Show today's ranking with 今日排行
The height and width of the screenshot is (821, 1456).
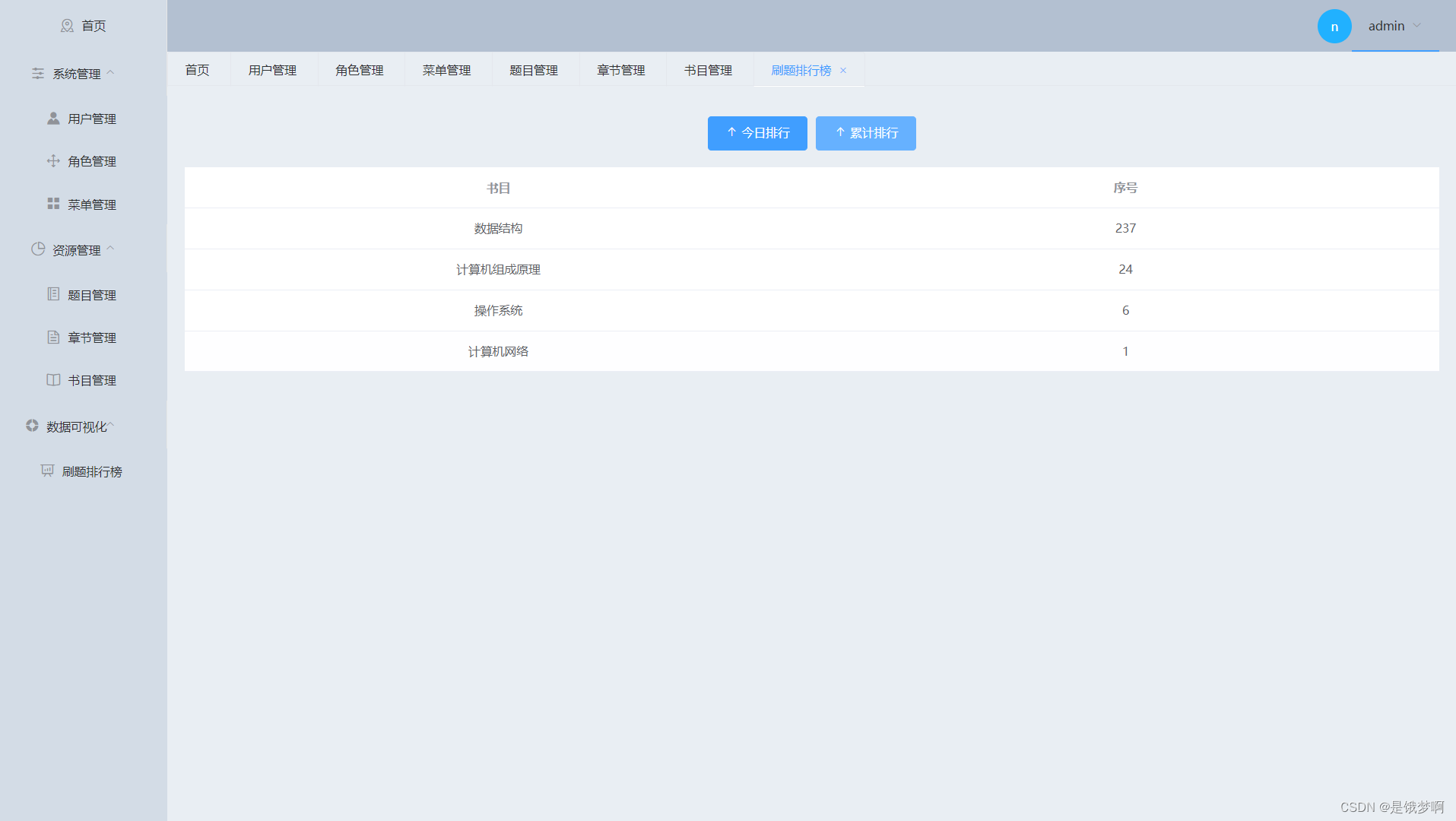[x=757, y=133]
